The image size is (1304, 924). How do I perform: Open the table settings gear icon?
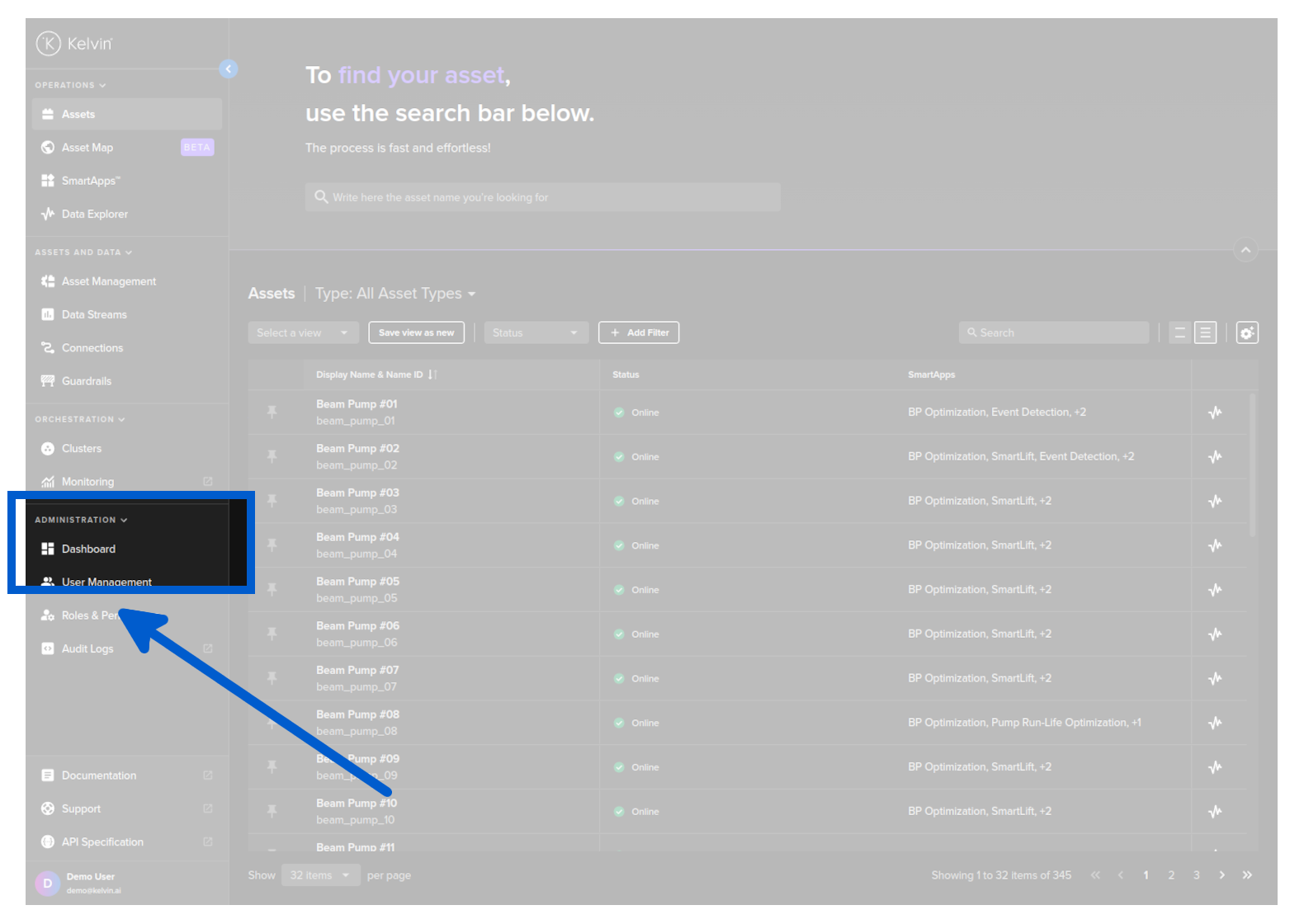click(1246, 333)
